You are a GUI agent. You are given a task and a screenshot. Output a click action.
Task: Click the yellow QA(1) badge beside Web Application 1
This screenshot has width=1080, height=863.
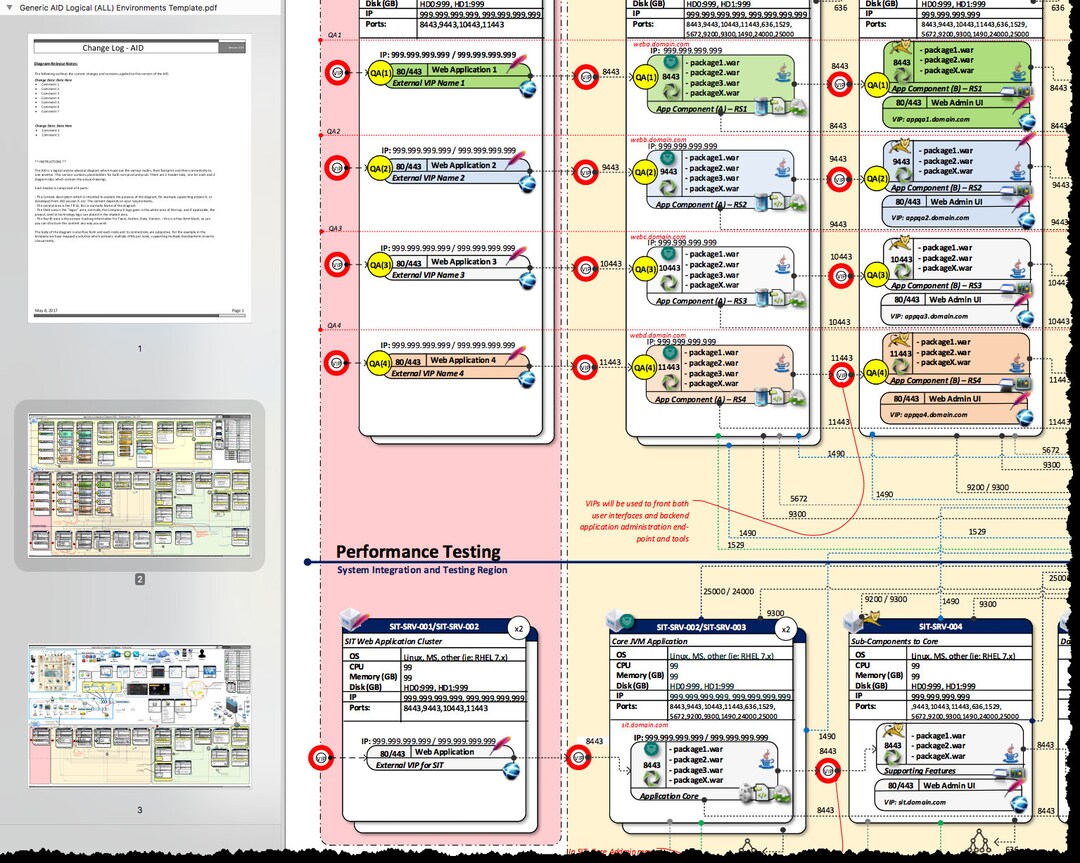click(380, 72)
